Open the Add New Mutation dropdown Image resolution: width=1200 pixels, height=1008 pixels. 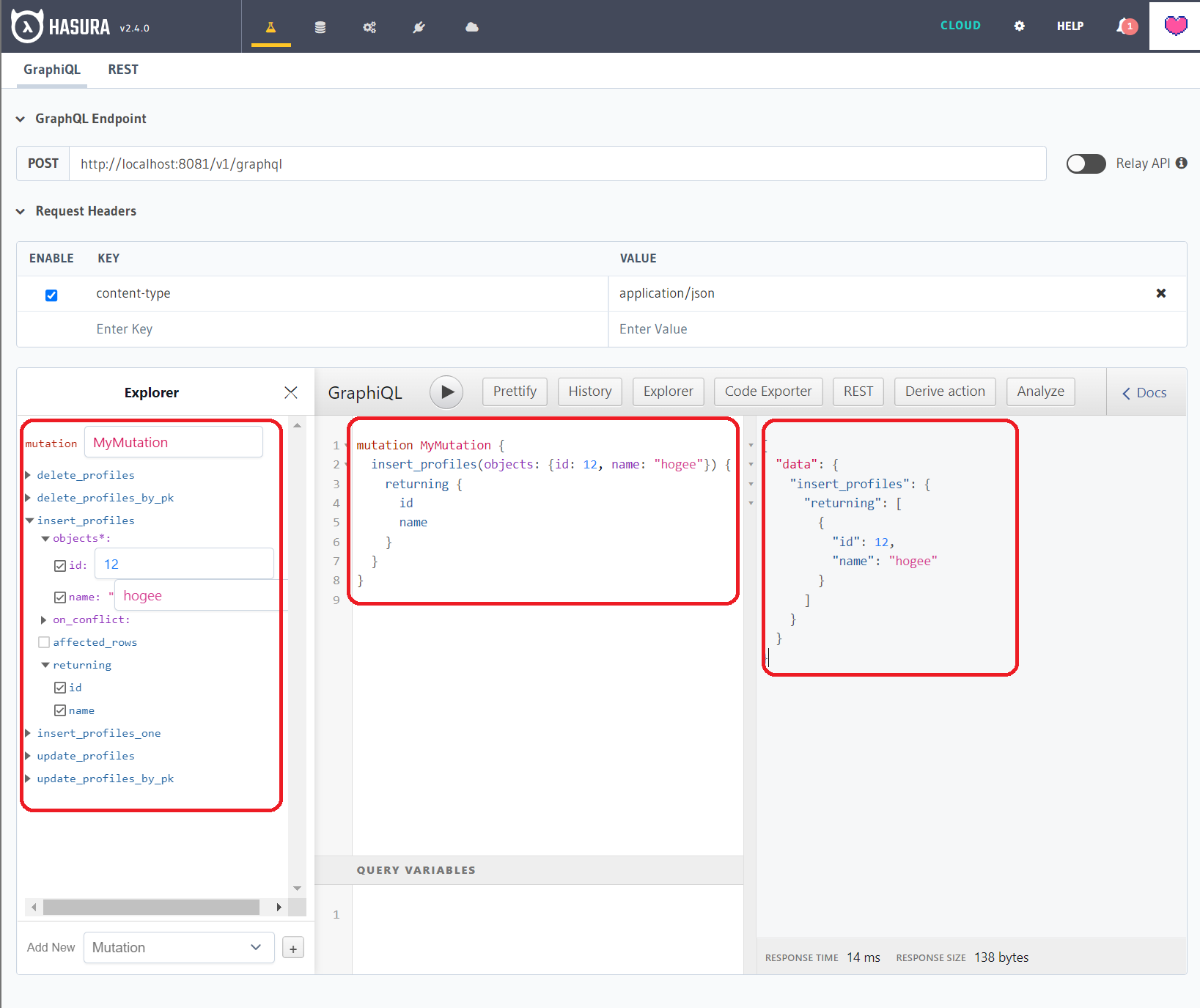click(179, 948)
